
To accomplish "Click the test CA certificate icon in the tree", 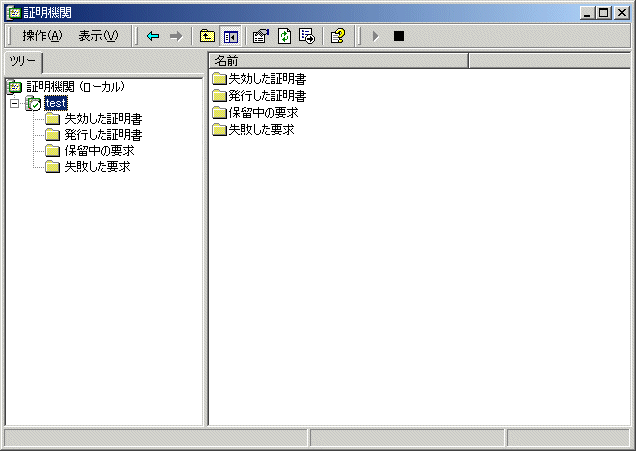I will tap(33, 103).
